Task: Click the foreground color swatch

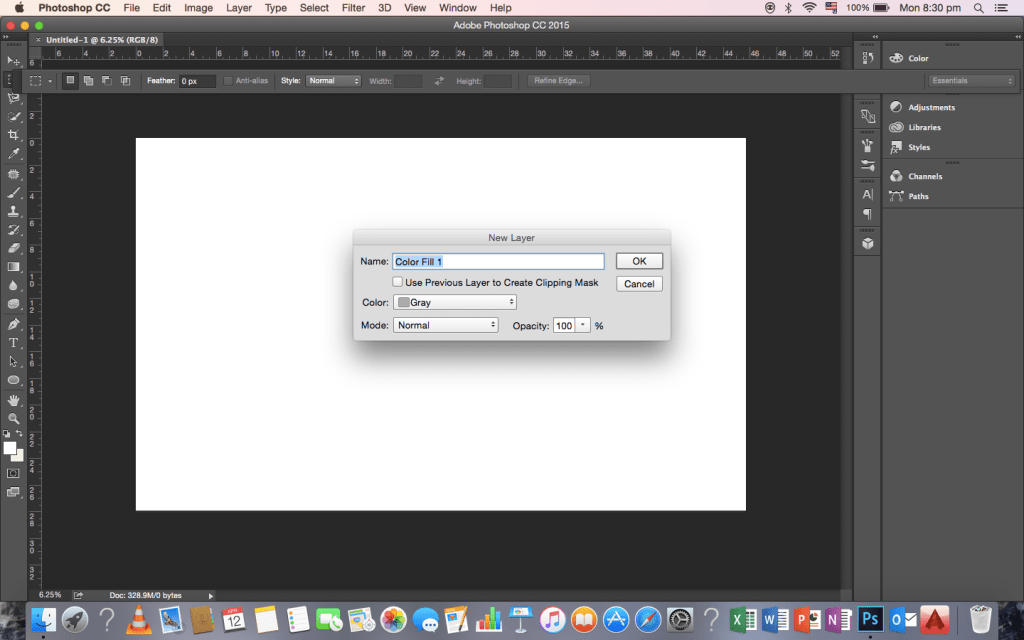Action: tap(10, 447)
